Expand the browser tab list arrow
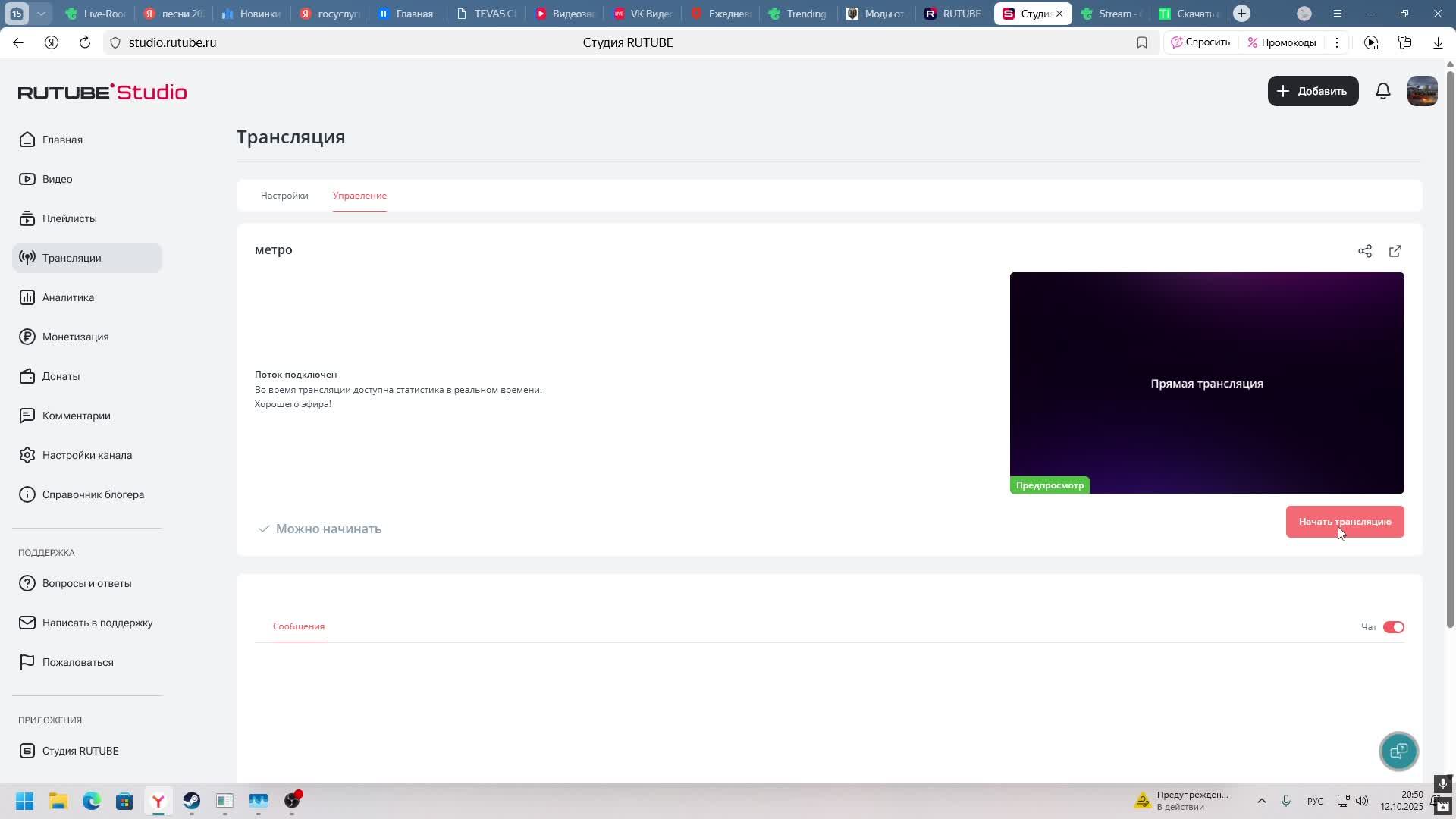 (x=42, y=13)
